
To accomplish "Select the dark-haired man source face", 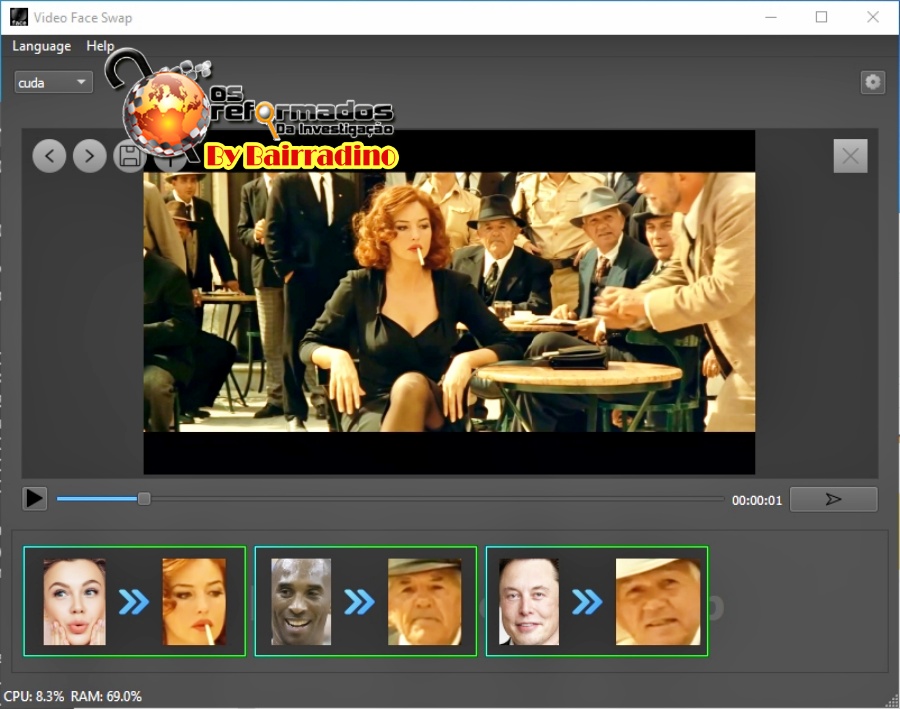I will pos(529,602).
